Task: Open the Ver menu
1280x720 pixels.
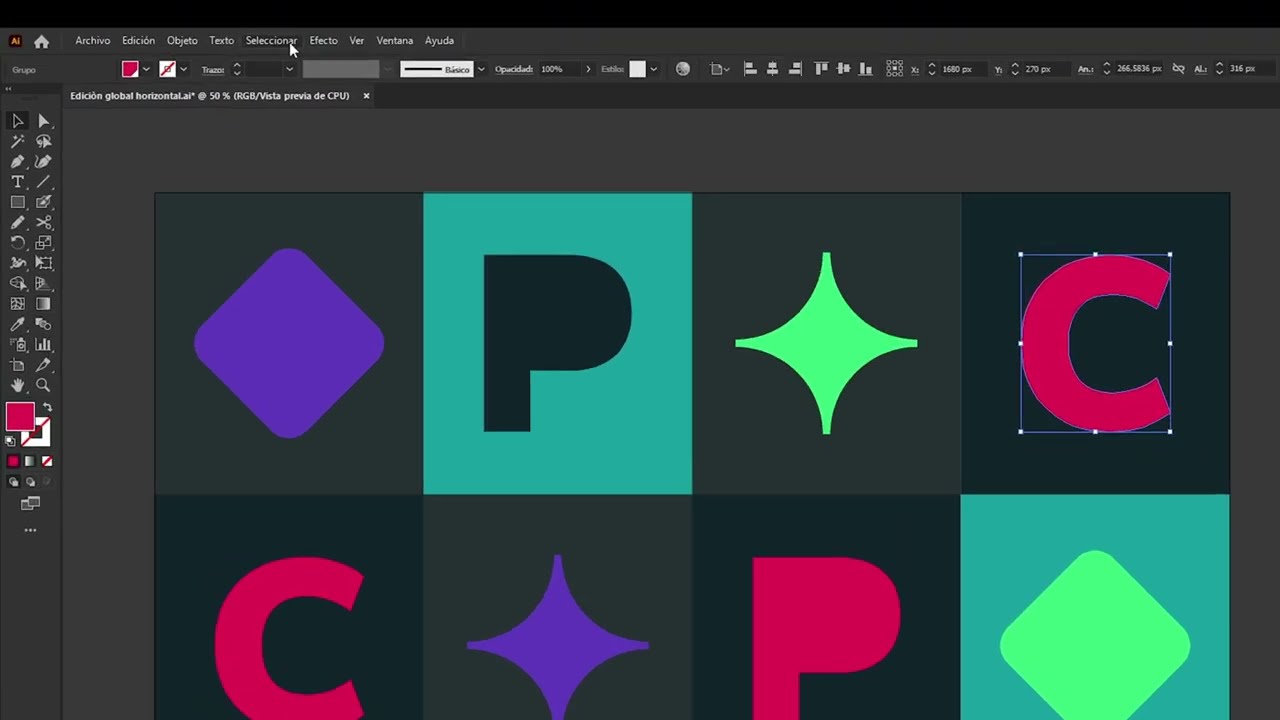Action: pos(356,41)
